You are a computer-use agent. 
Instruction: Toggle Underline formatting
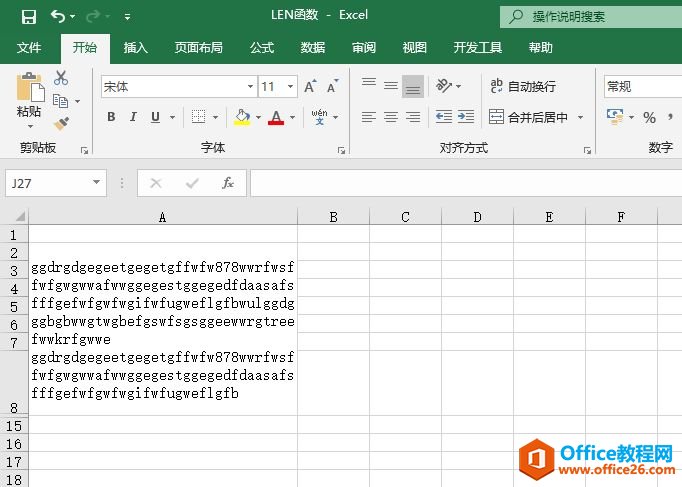tap(155, 117)
